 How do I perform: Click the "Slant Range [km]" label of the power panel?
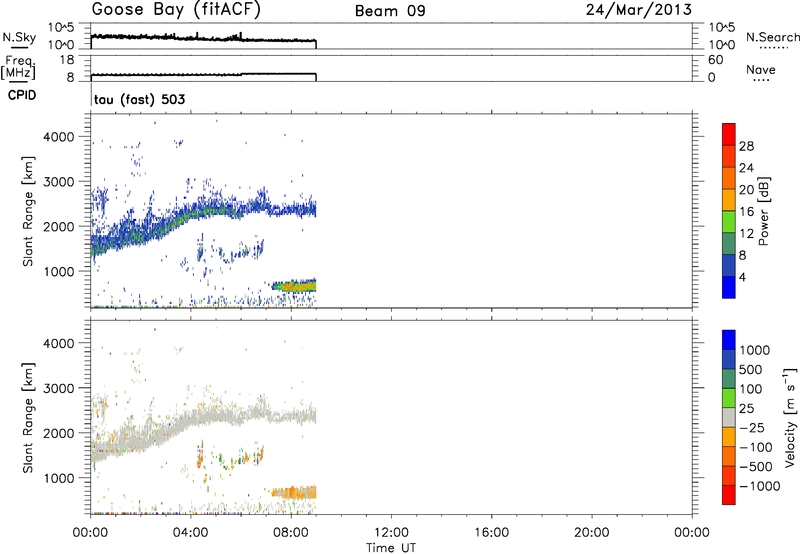(x=28, y=211)
